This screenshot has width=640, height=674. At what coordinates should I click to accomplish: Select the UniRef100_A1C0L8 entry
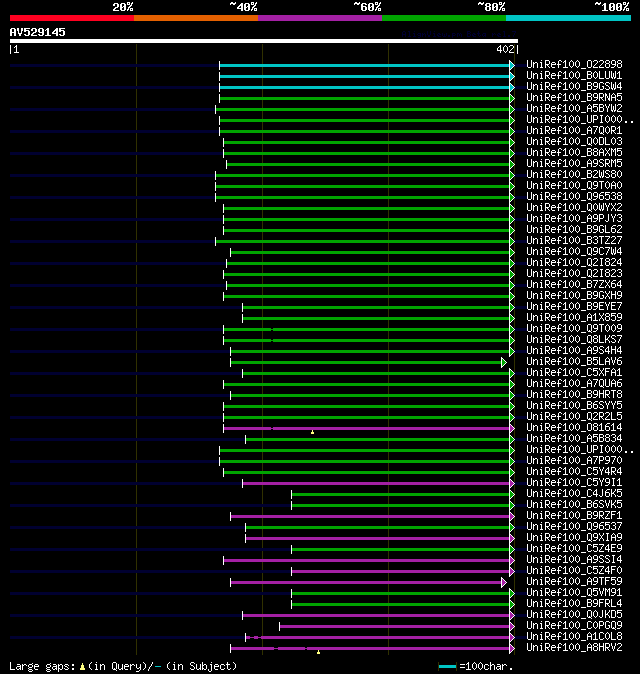[574, 637]
